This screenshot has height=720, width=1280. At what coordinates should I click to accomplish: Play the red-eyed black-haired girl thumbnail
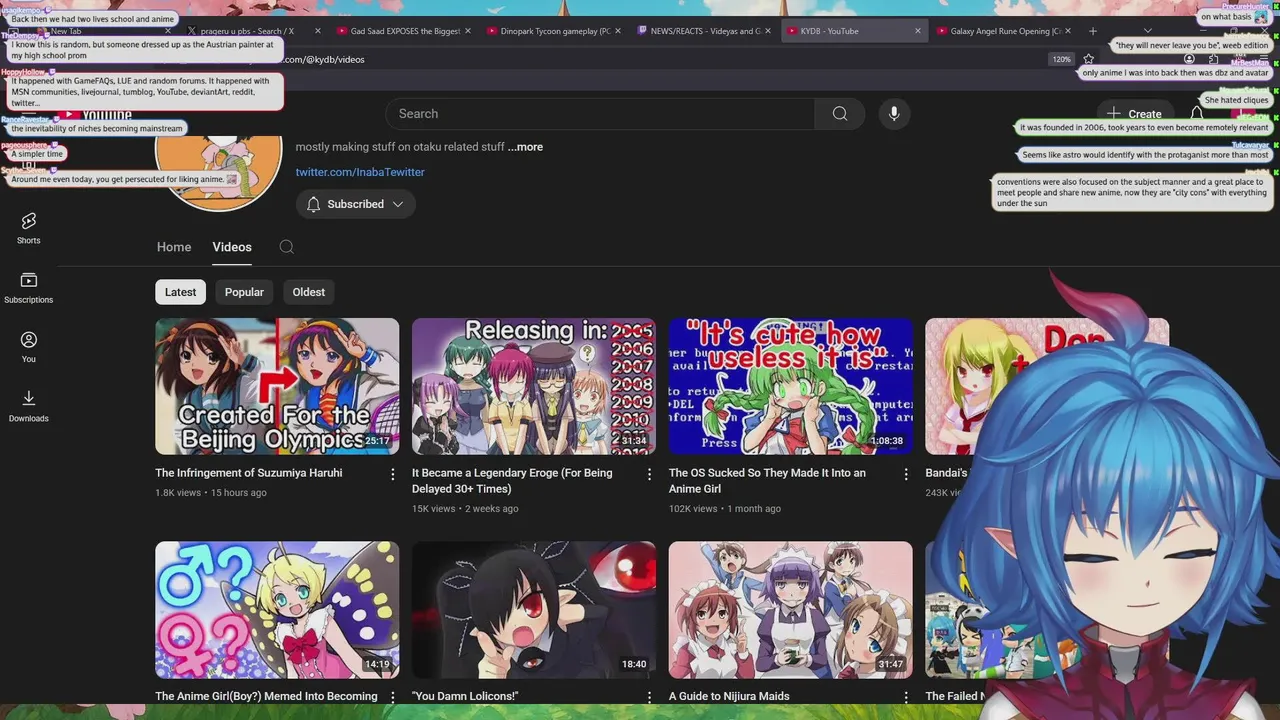point(534,610)
